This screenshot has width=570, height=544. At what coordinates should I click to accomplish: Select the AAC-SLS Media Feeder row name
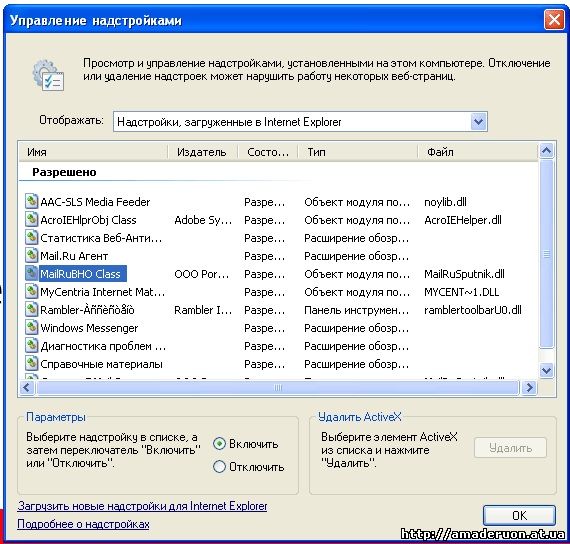coord(95,202)
